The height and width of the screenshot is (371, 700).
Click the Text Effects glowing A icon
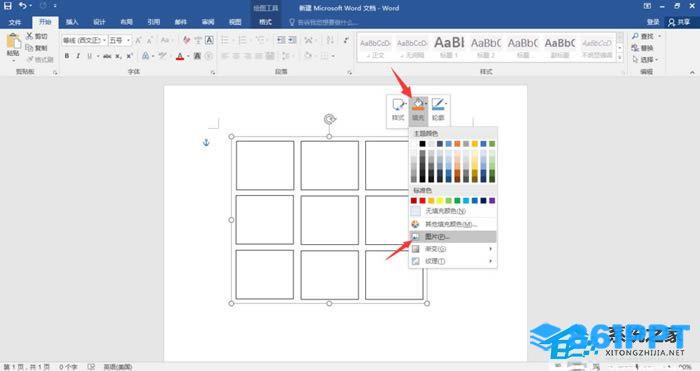[x=145, y=56]
